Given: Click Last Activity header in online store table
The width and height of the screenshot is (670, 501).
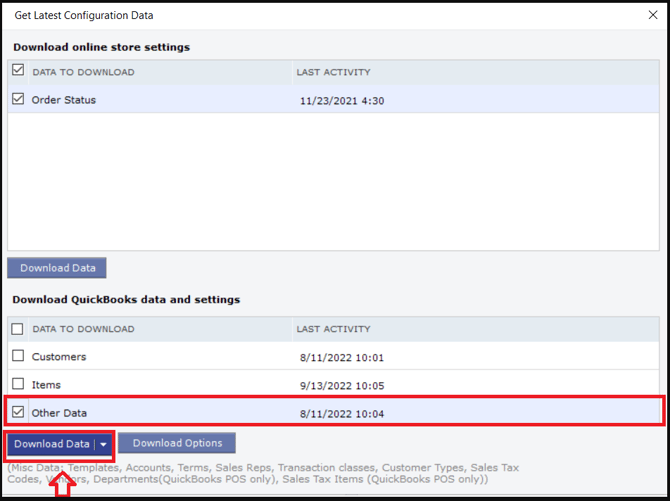Looking at the screenshot, I should click(333, 72).
